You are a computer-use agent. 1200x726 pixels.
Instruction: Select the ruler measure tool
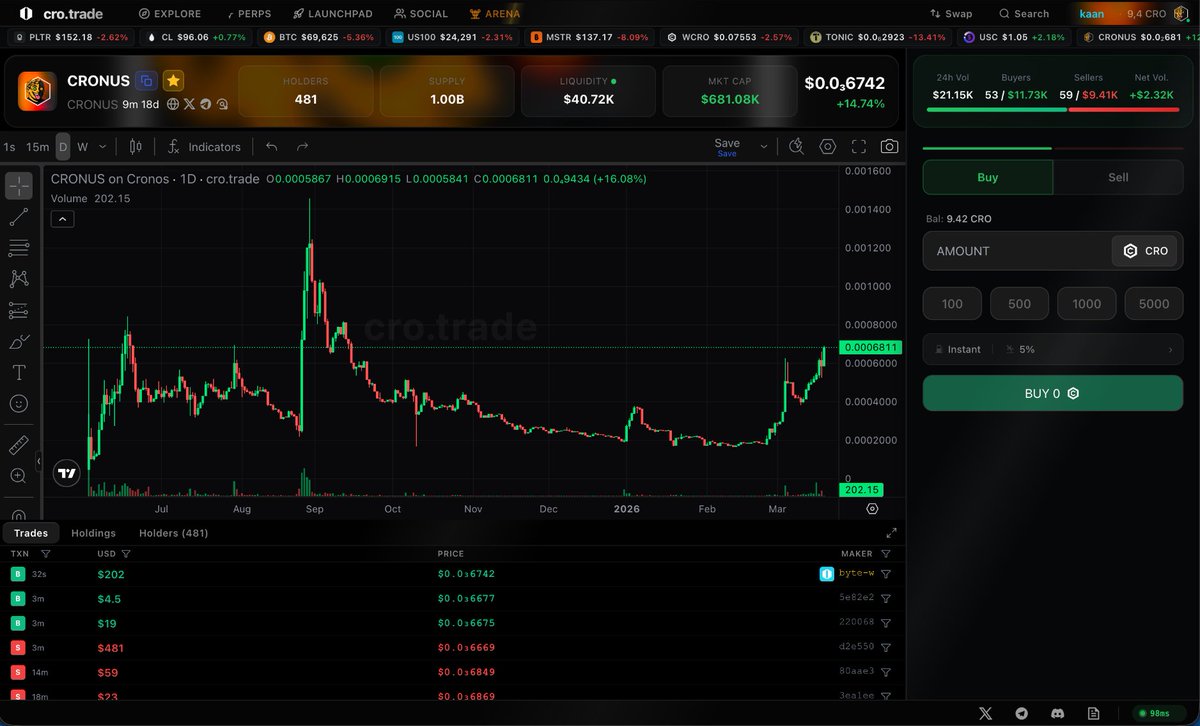[19, 445]
